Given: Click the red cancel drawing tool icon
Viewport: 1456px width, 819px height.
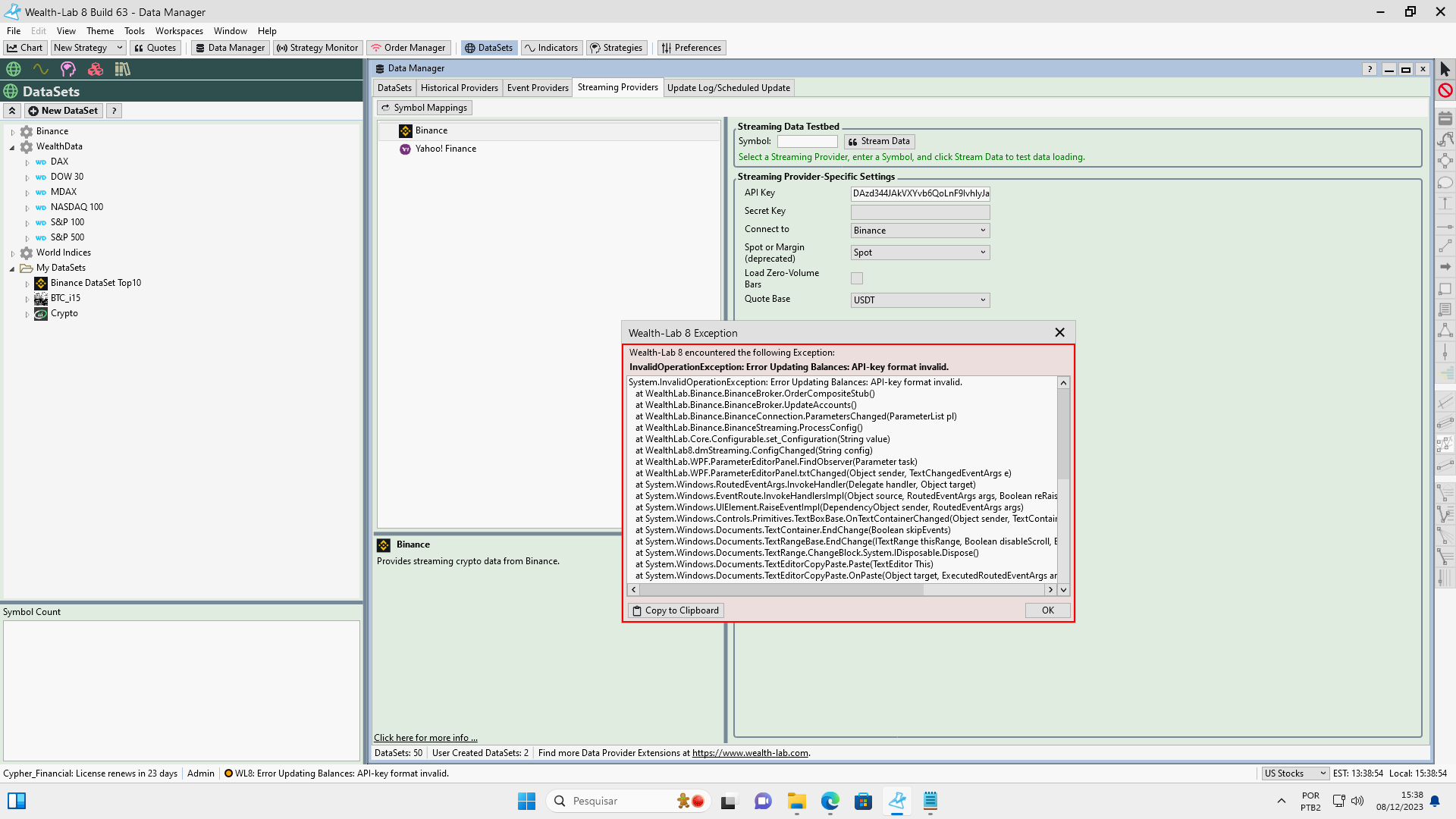Looking at the screenshot, I should (1445, 90).
